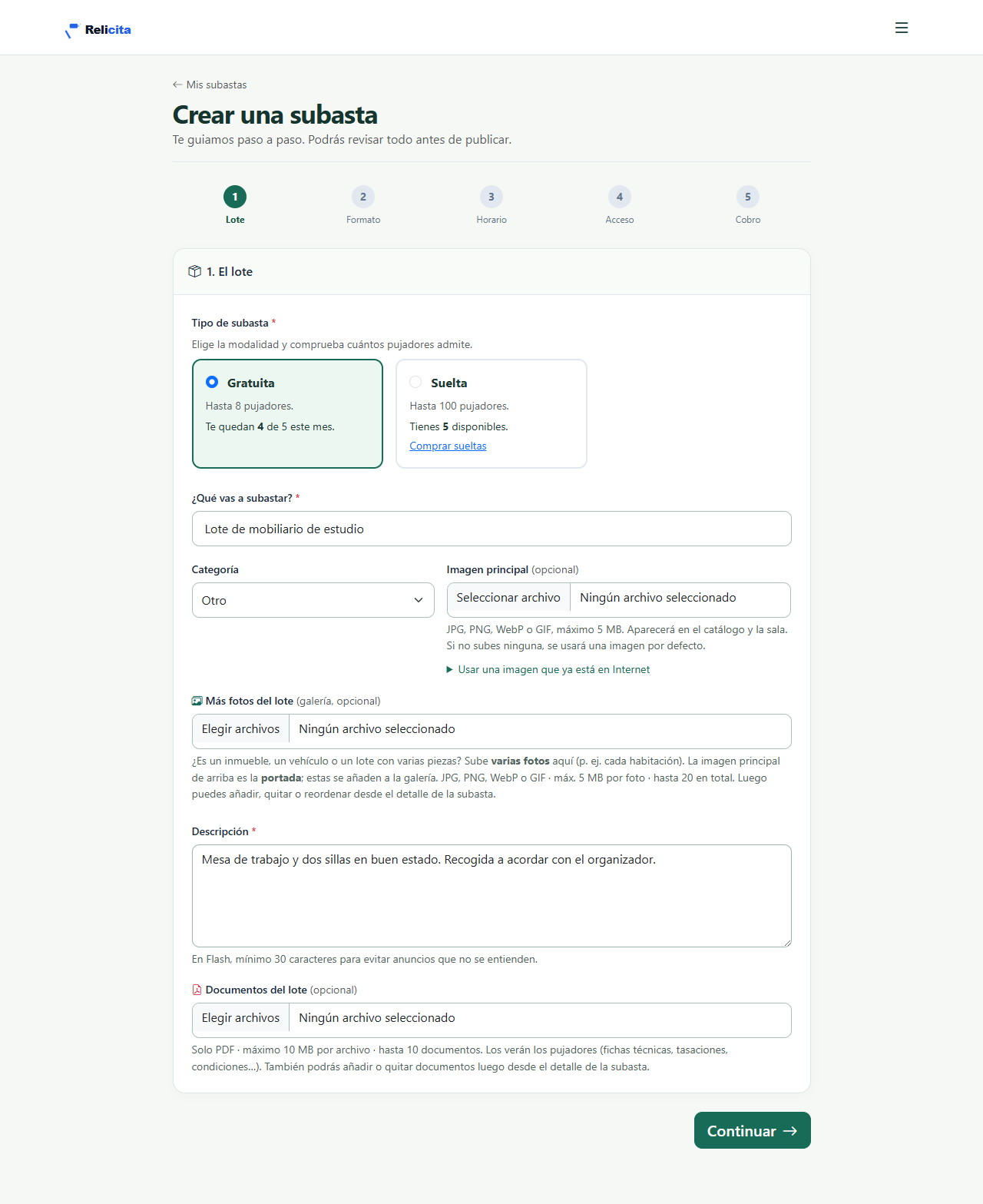983x1204 pixels.
Task: Click 'Elegir archivos' for lot documents
Action: tap(241, 1018)
